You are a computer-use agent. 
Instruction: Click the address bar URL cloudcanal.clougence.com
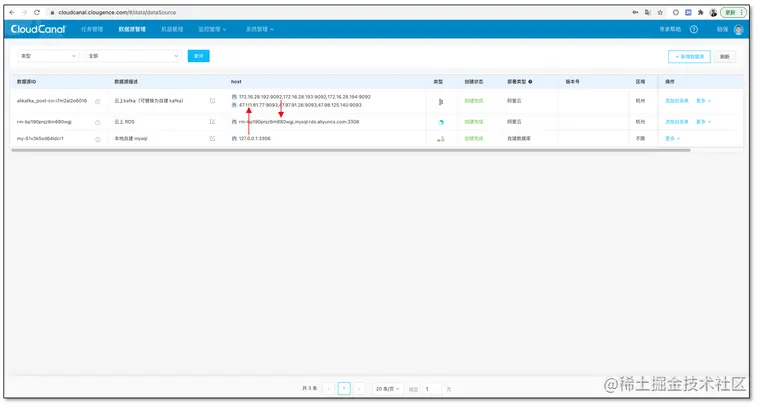(117, 12)
